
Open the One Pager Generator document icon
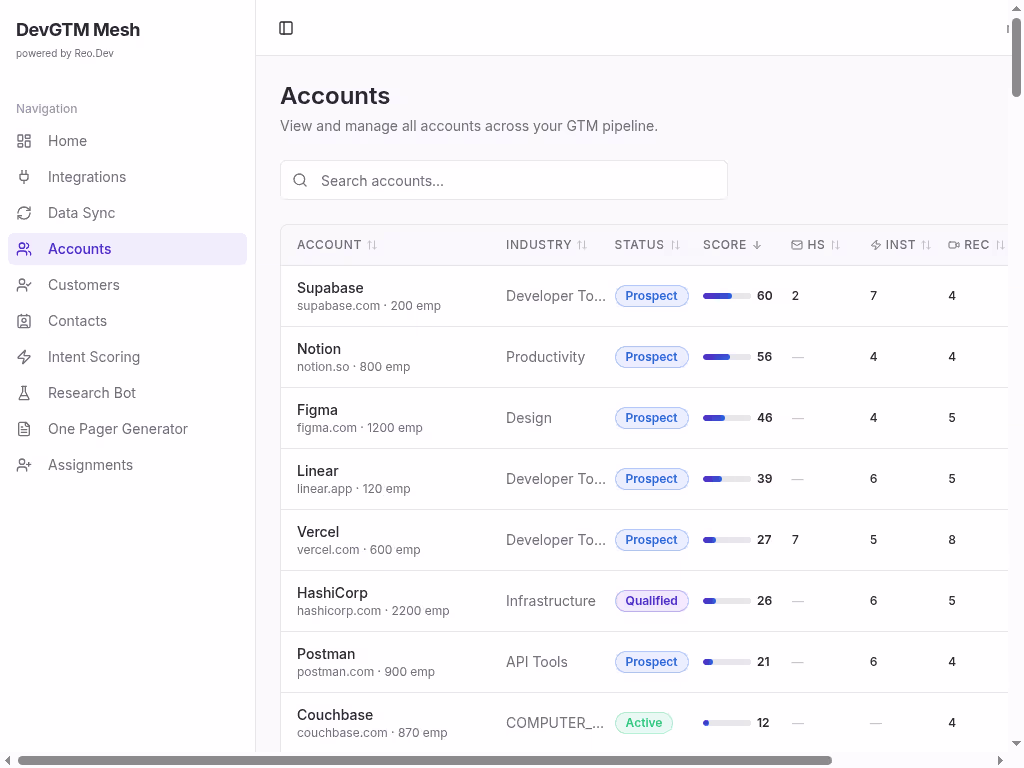pos(24,429)
